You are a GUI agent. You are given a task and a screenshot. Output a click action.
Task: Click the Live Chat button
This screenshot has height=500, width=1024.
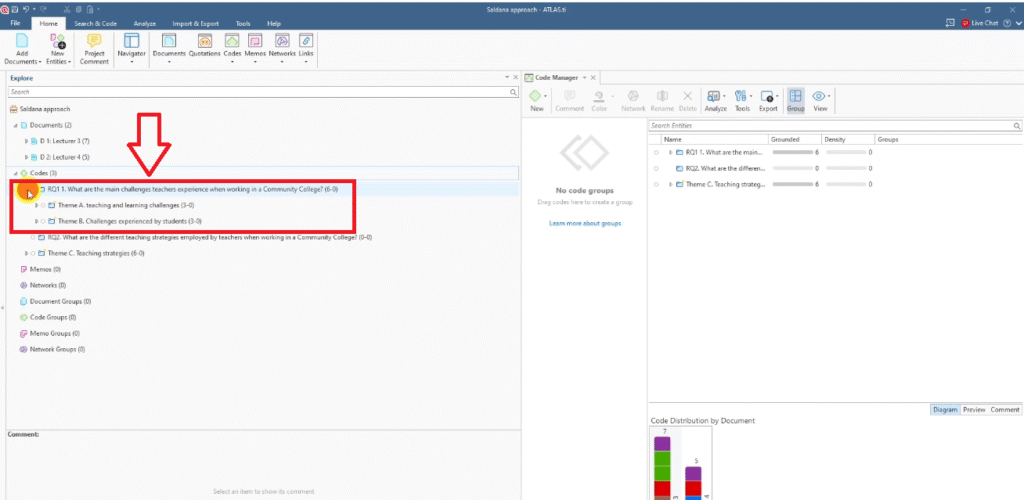click(x=979, y=22)
